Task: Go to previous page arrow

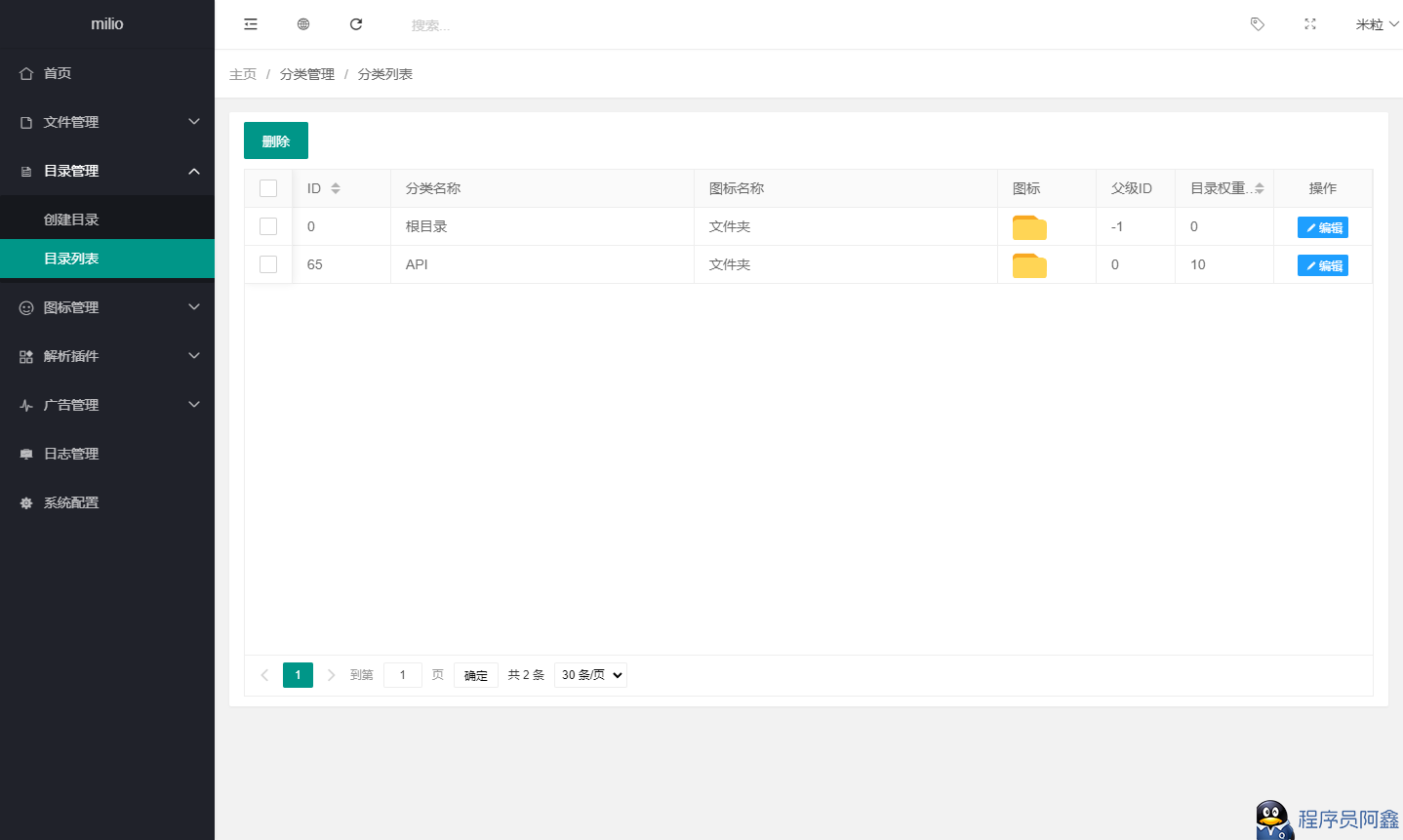Action: (x=264, y=675)
